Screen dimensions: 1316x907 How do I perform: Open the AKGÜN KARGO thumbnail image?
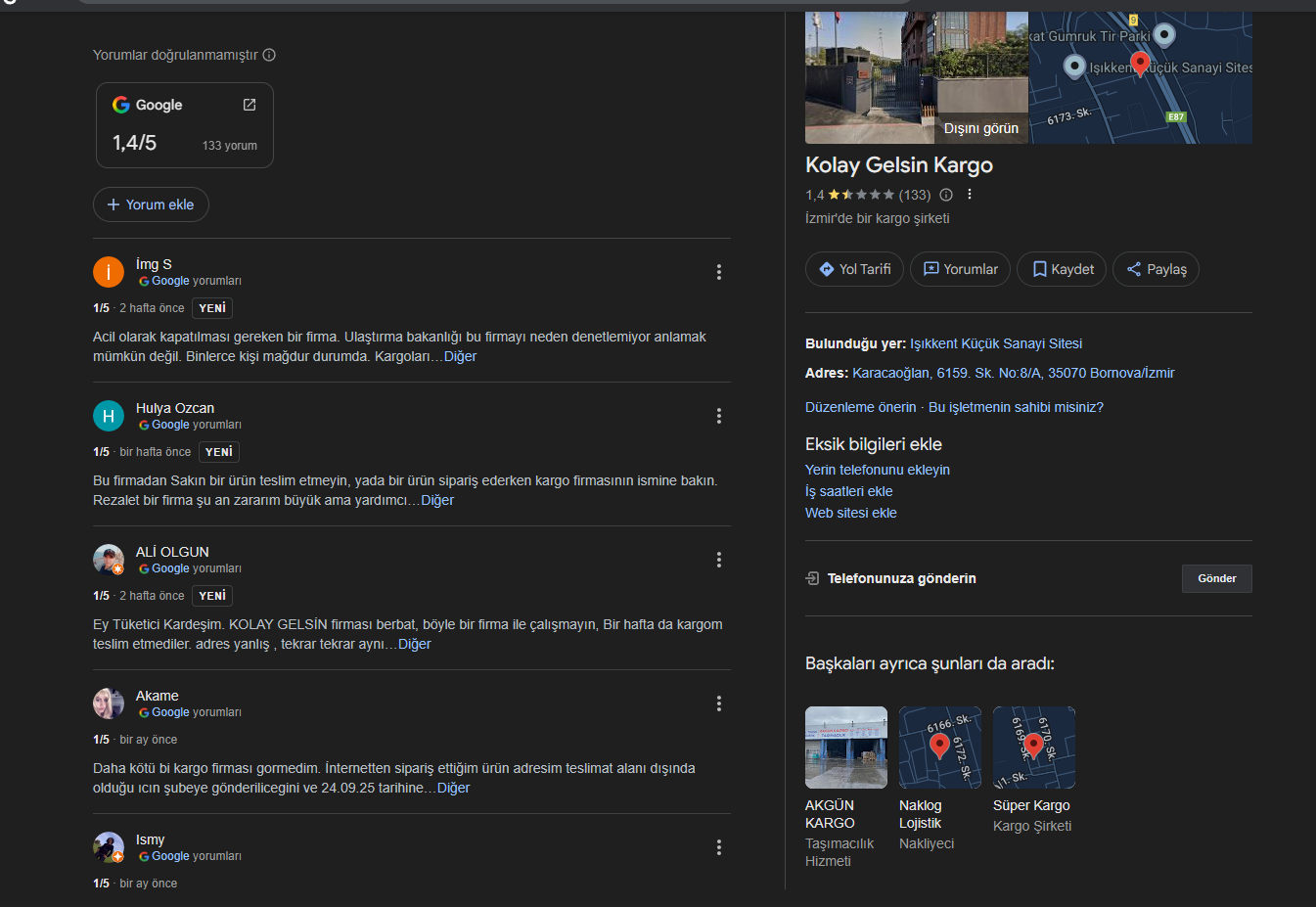(x=846, y=748)
